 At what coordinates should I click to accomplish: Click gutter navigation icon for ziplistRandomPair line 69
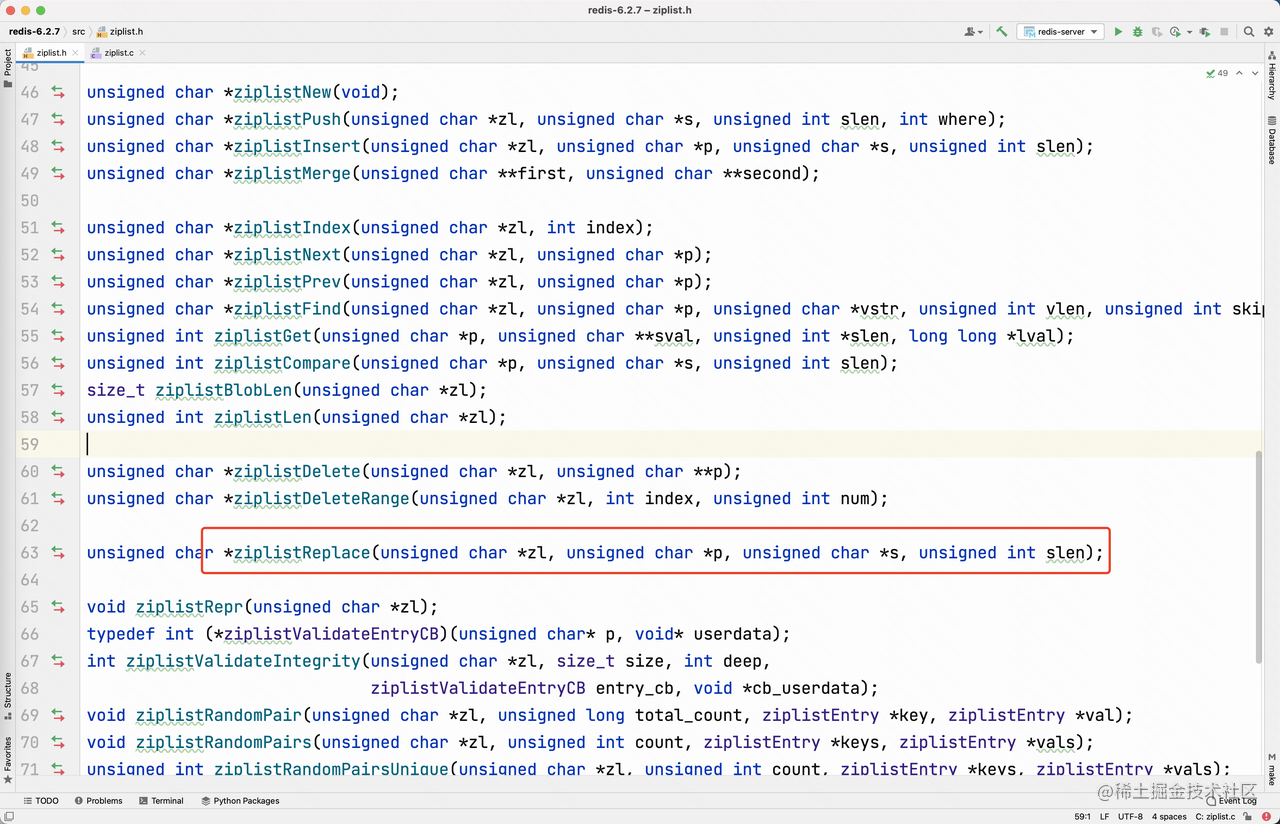coord(58,715)
